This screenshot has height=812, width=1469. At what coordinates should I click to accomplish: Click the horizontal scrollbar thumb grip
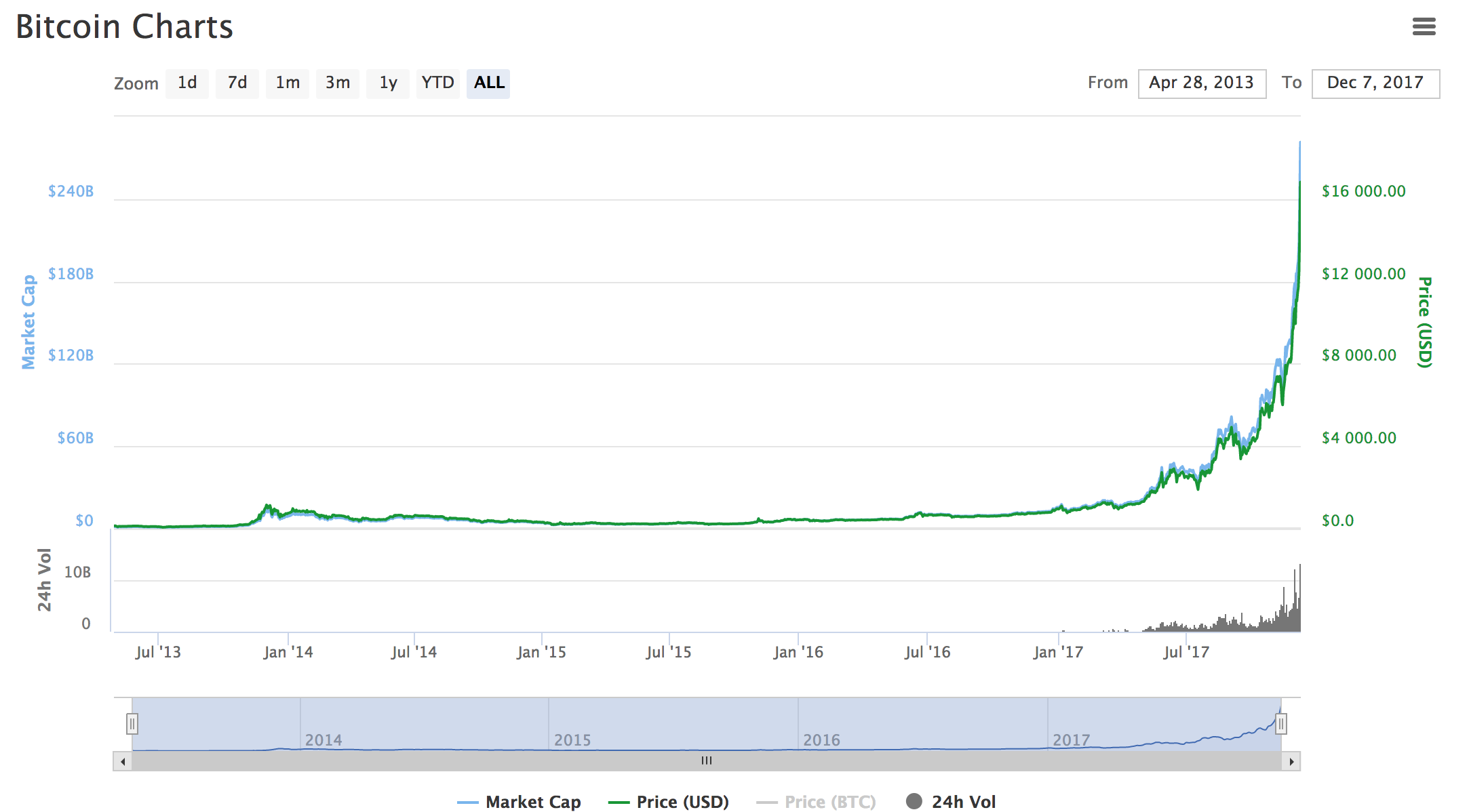(707, 760)
